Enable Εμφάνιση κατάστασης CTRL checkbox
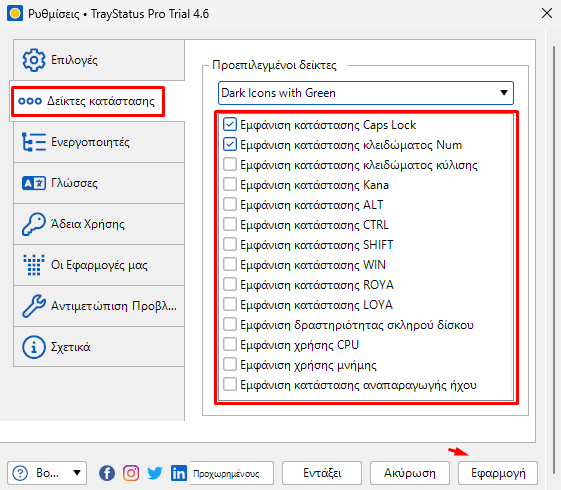561x490 pixels. (x=230, y=225)
